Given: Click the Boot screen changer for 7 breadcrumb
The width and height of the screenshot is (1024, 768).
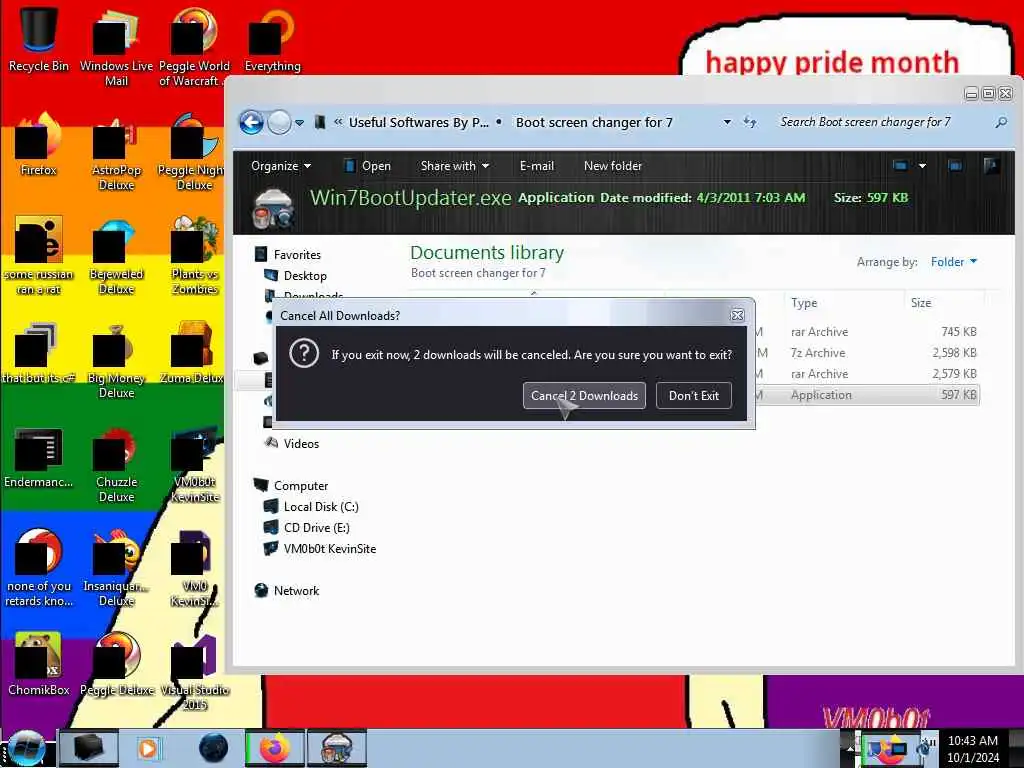Looking at the screenshot, I should 594,122.
